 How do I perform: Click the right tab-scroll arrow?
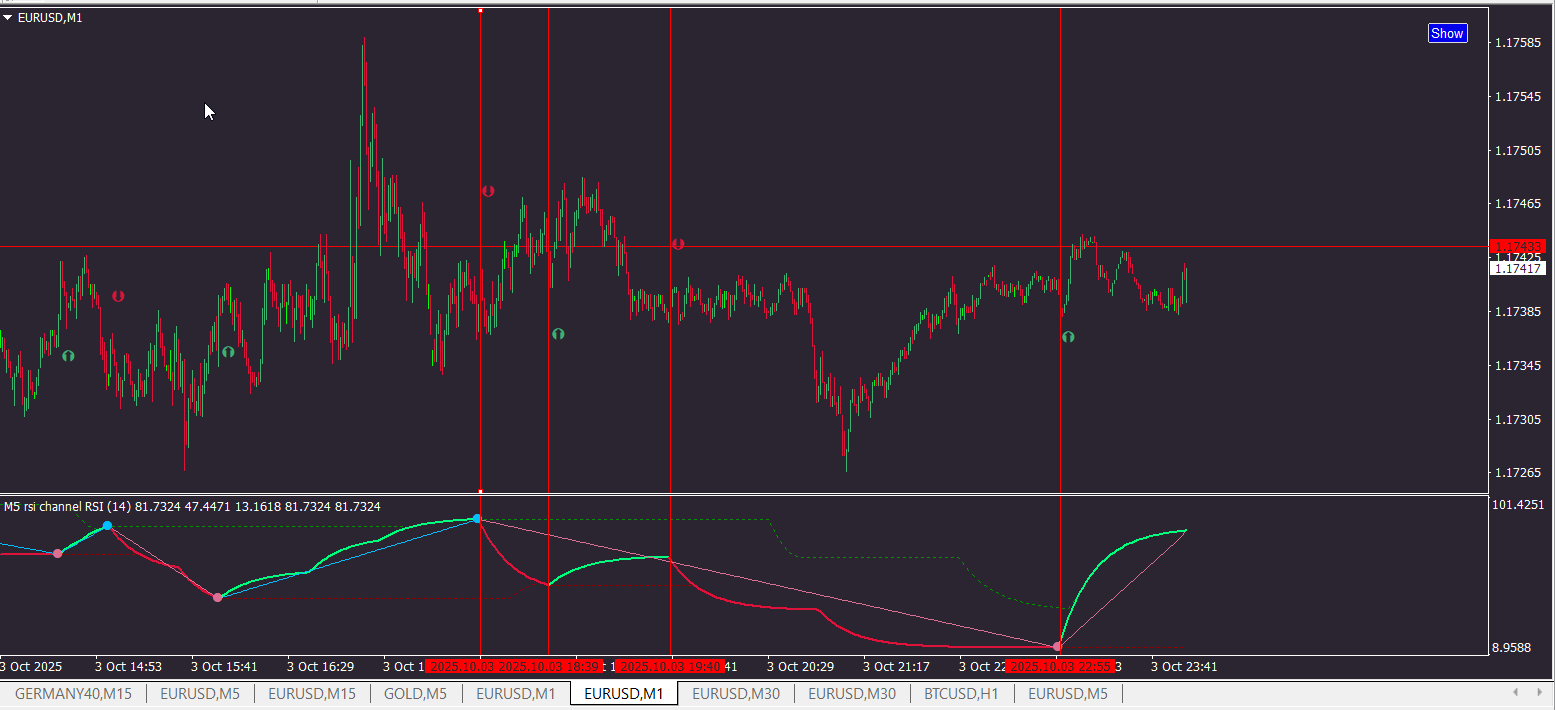1541,692
